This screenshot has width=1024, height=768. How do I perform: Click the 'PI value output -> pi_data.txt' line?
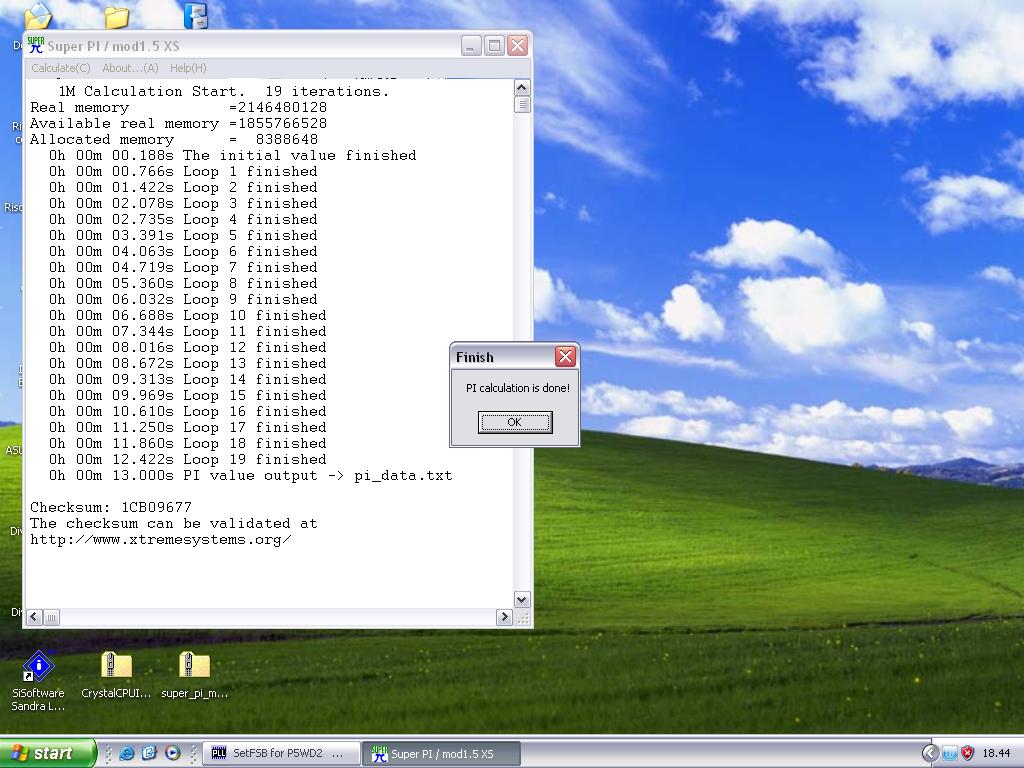click(250, 475)
